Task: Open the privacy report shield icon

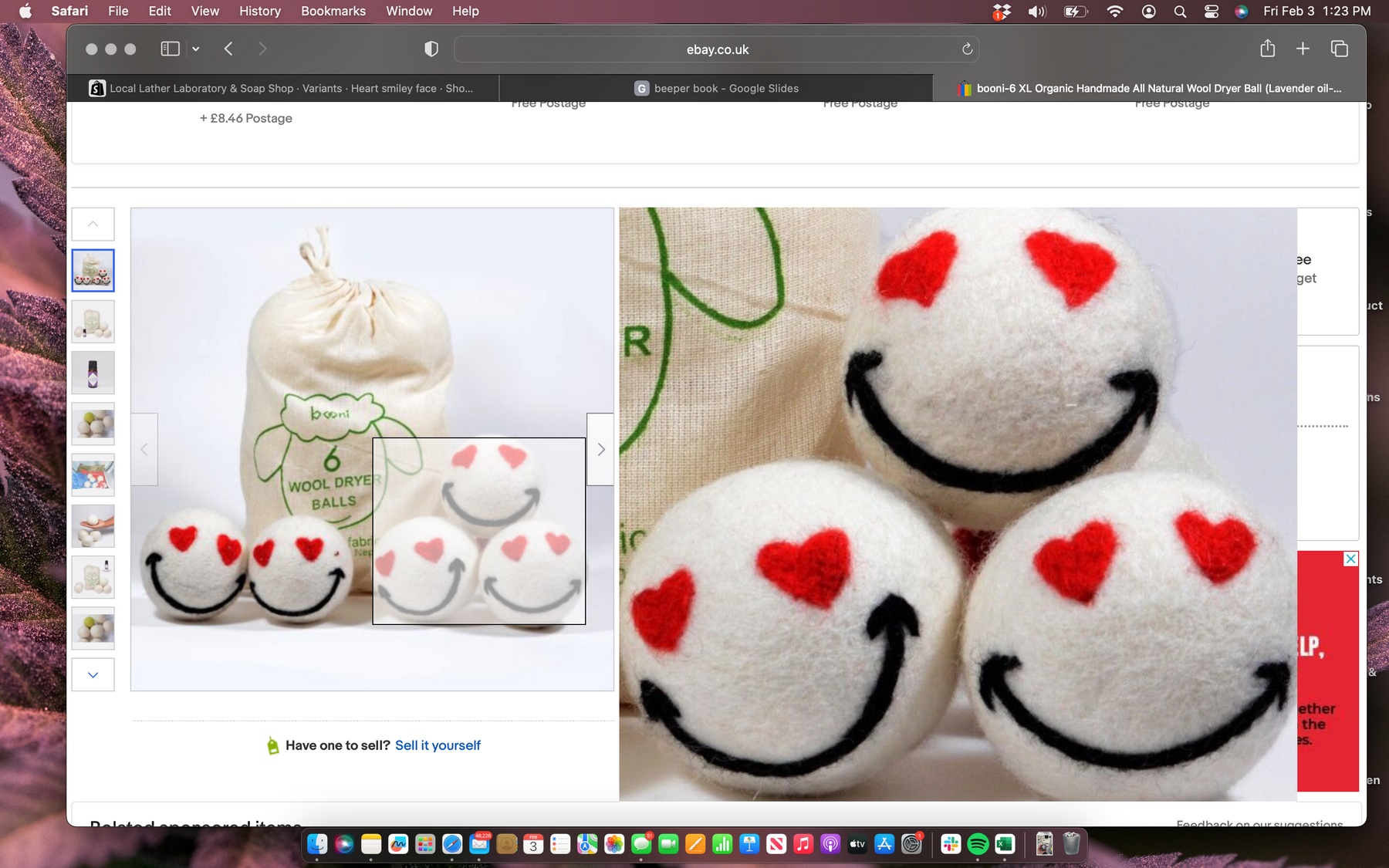Action: pyautogui.click(x=431, y=49)
